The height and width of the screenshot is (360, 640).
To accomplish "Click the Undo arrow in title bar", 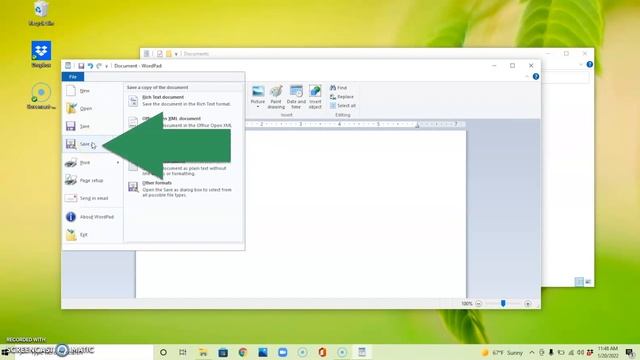I will (90, 66).
